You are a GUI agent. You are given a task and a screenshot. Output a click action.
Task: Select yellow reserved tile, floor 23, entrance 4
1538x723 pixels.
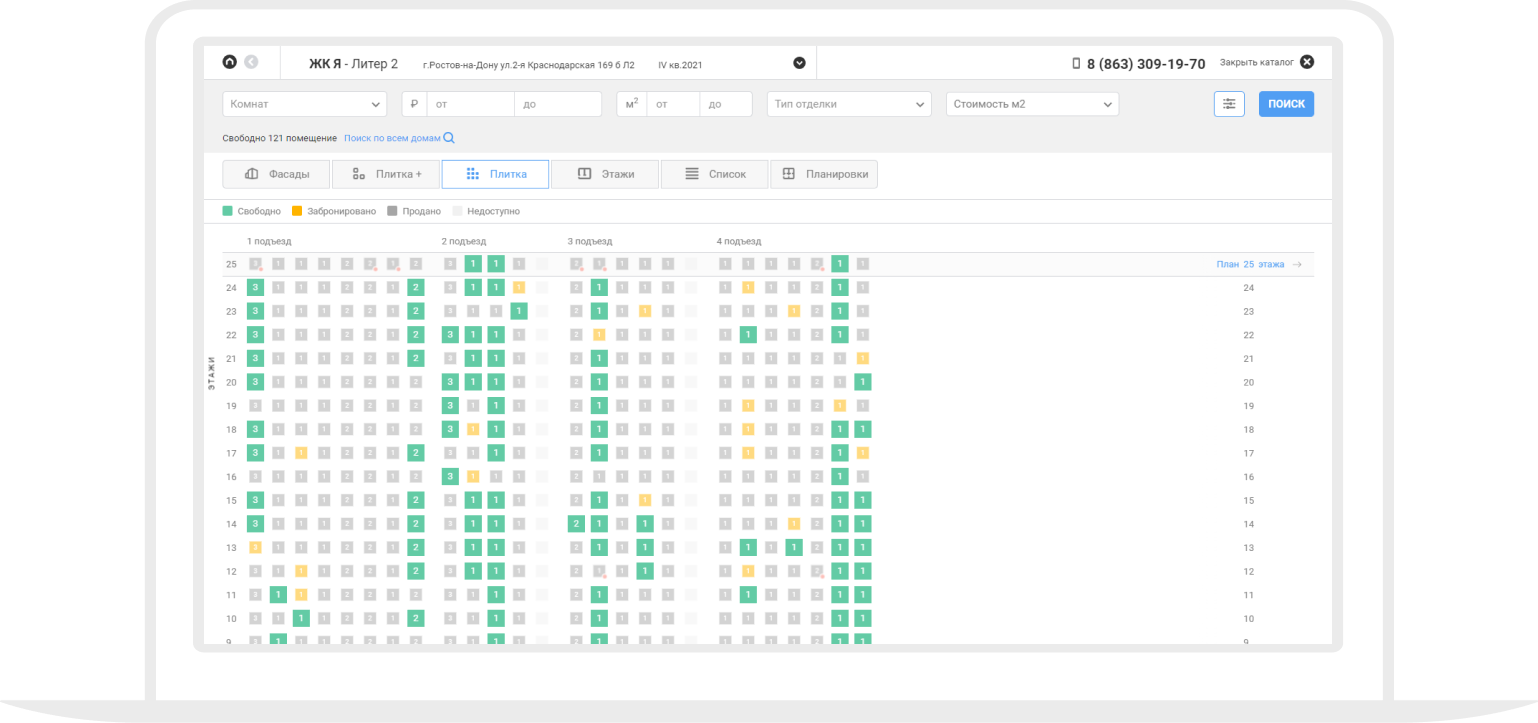[x=794, y=311]
